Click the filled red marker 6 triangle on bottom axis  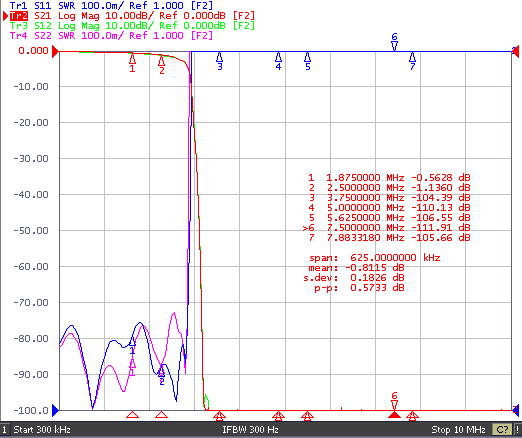(394, 415)
